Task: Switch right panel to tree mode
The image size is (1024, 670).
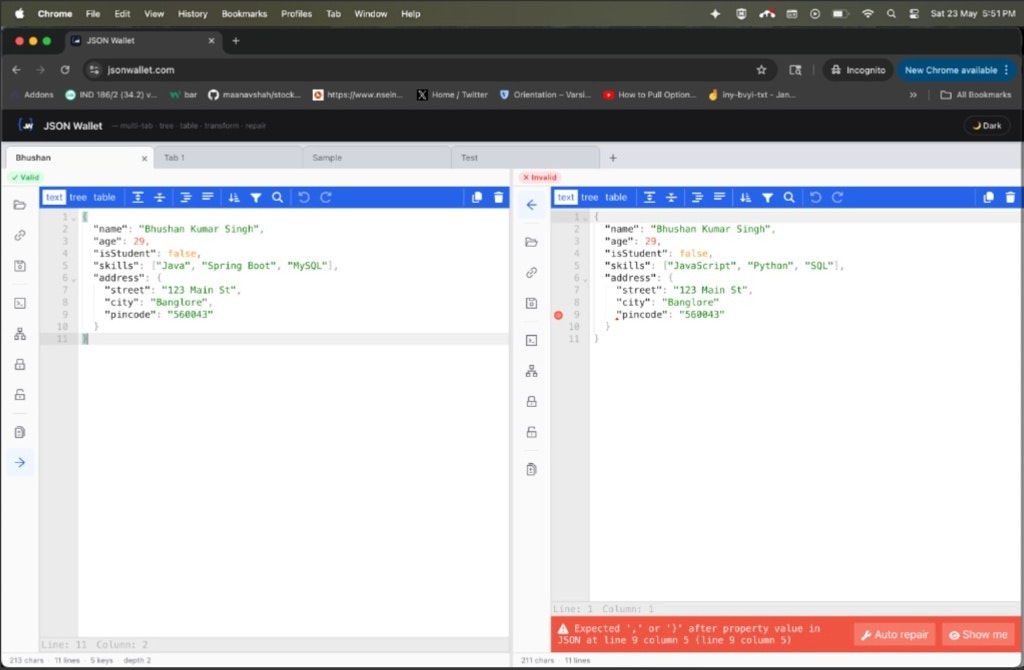Action: (589, 197)
